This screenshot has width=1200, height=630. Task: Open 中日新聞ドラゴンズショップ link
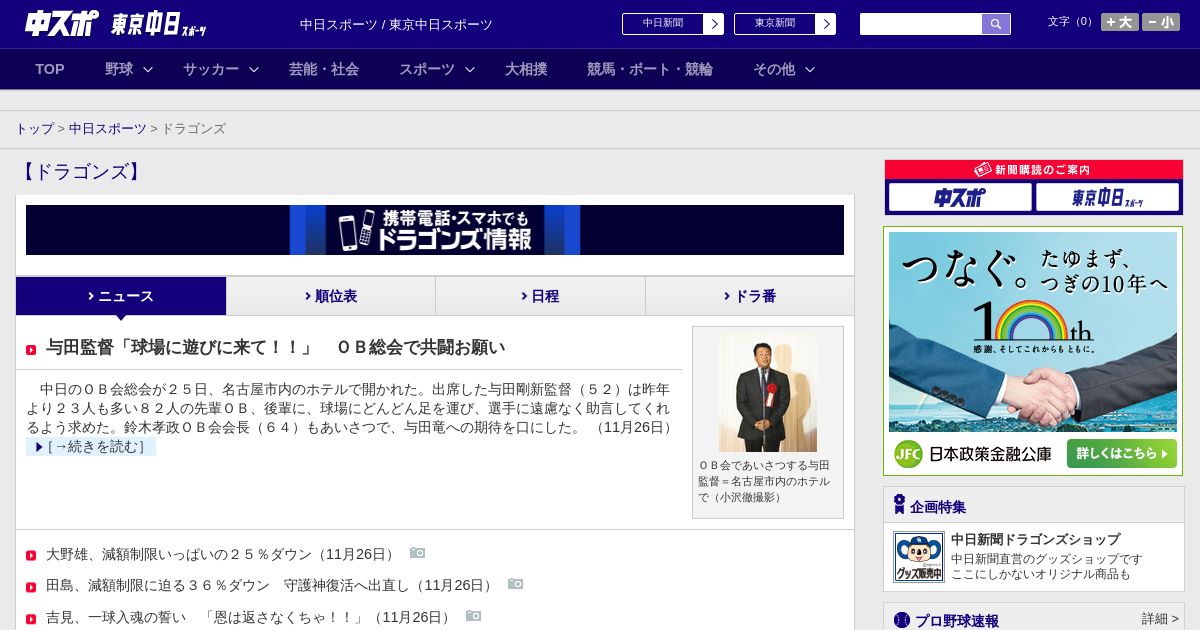coord(1035,539)
